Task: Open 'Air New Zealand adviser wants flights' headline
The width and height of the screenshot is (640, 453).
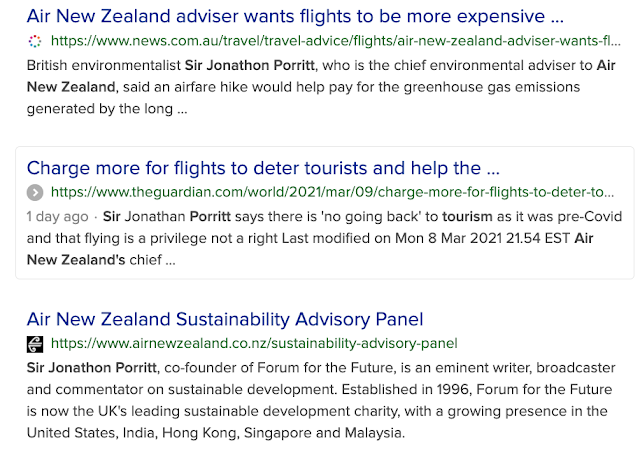Action: tap(295, 16)
